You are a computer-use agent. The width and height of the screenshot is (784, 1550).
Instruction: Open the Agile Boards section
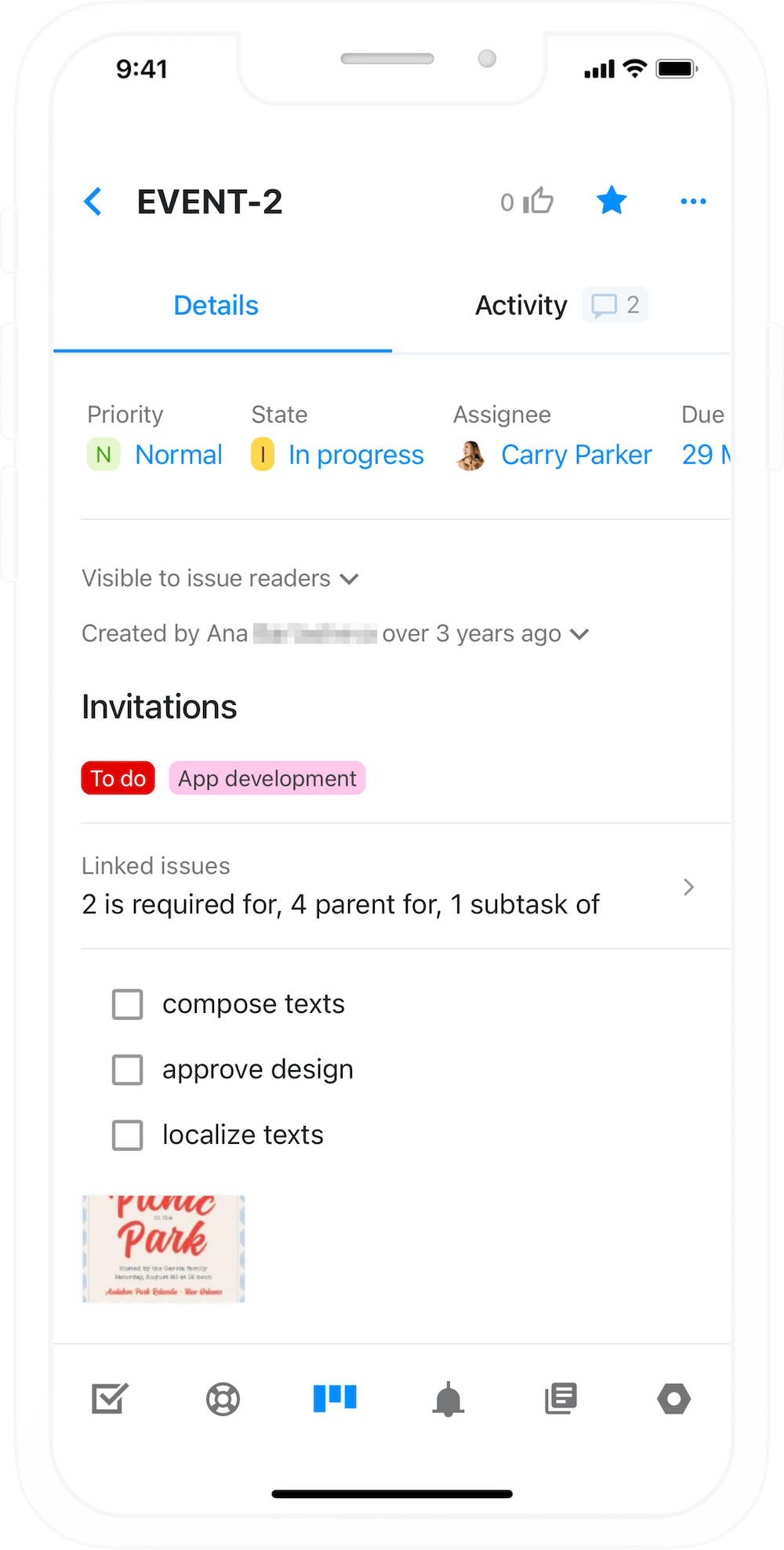[334, 1399]
